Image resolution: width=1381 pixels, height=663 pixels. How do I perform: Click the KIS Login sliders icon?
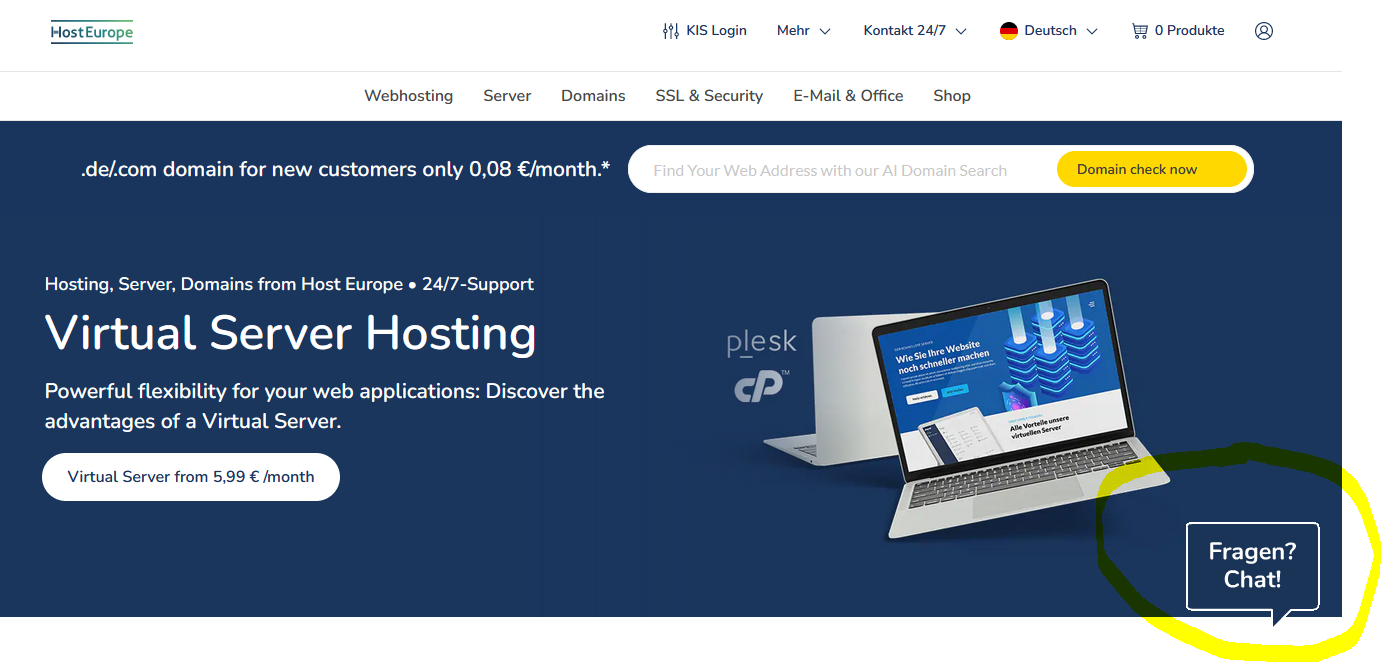pyautogui.click(x=670, y=31)
